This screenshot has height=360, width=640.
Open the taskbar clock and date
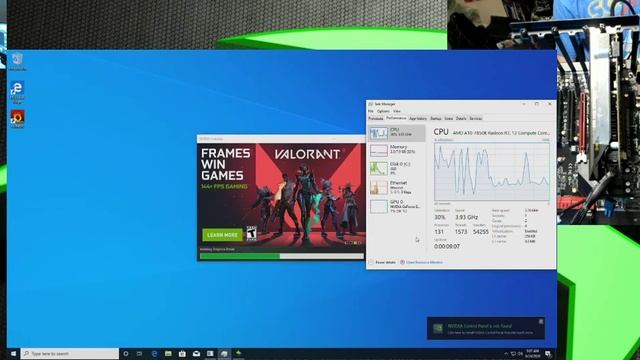(533, 353)
